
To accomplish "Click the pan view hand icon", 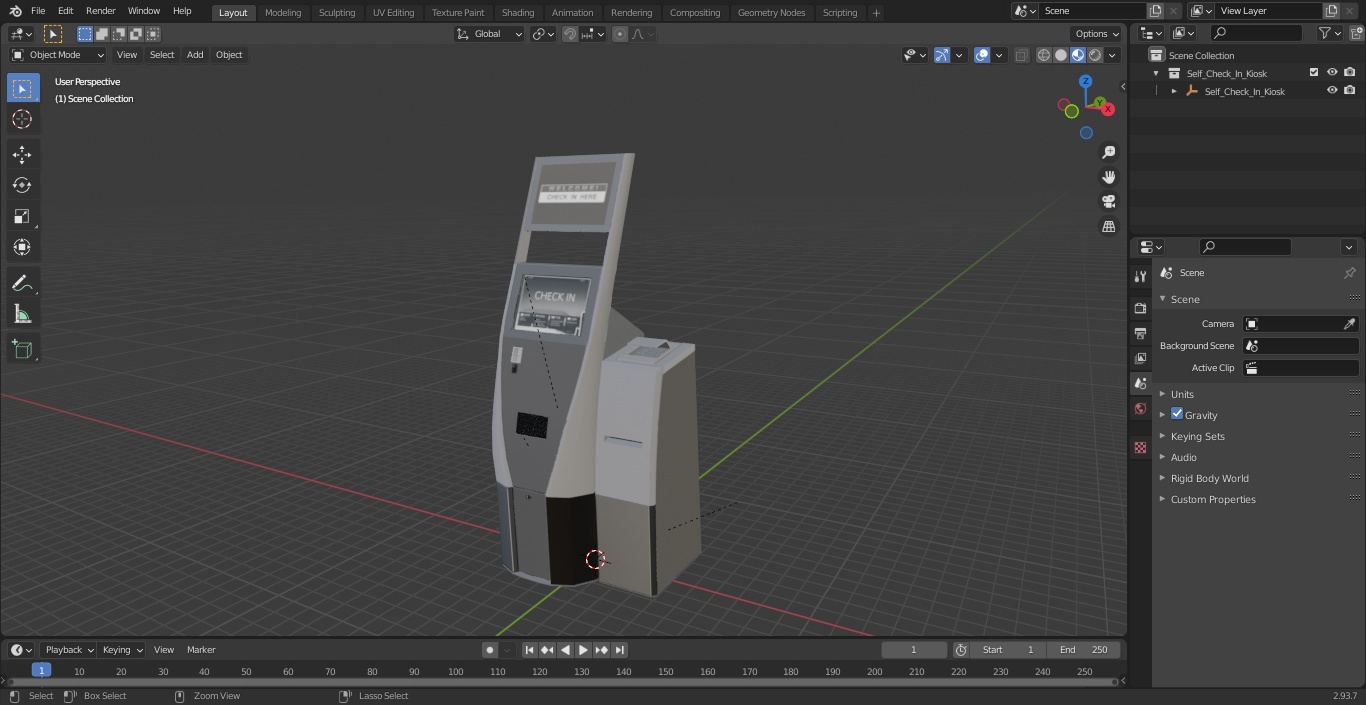I will point(1109,177).
